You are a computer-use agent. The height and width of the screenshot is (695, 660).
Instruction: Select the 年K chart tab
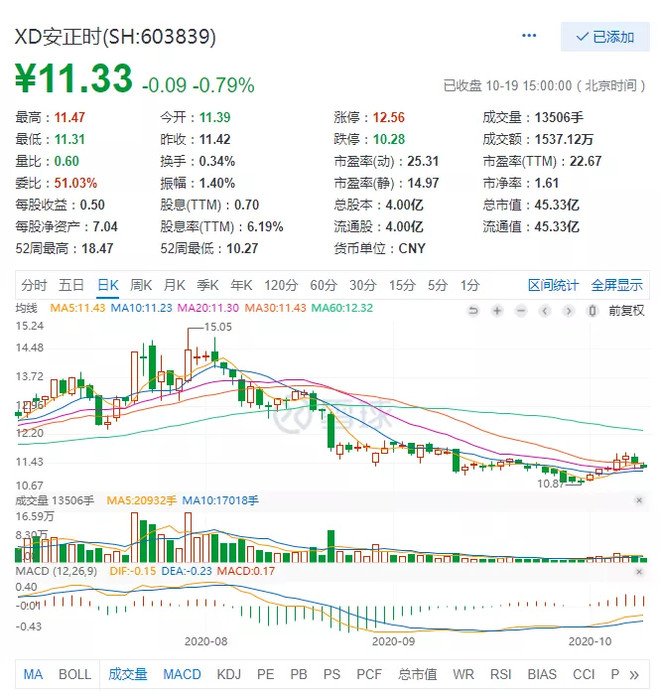pyautogui.click(x=241, y=285)
